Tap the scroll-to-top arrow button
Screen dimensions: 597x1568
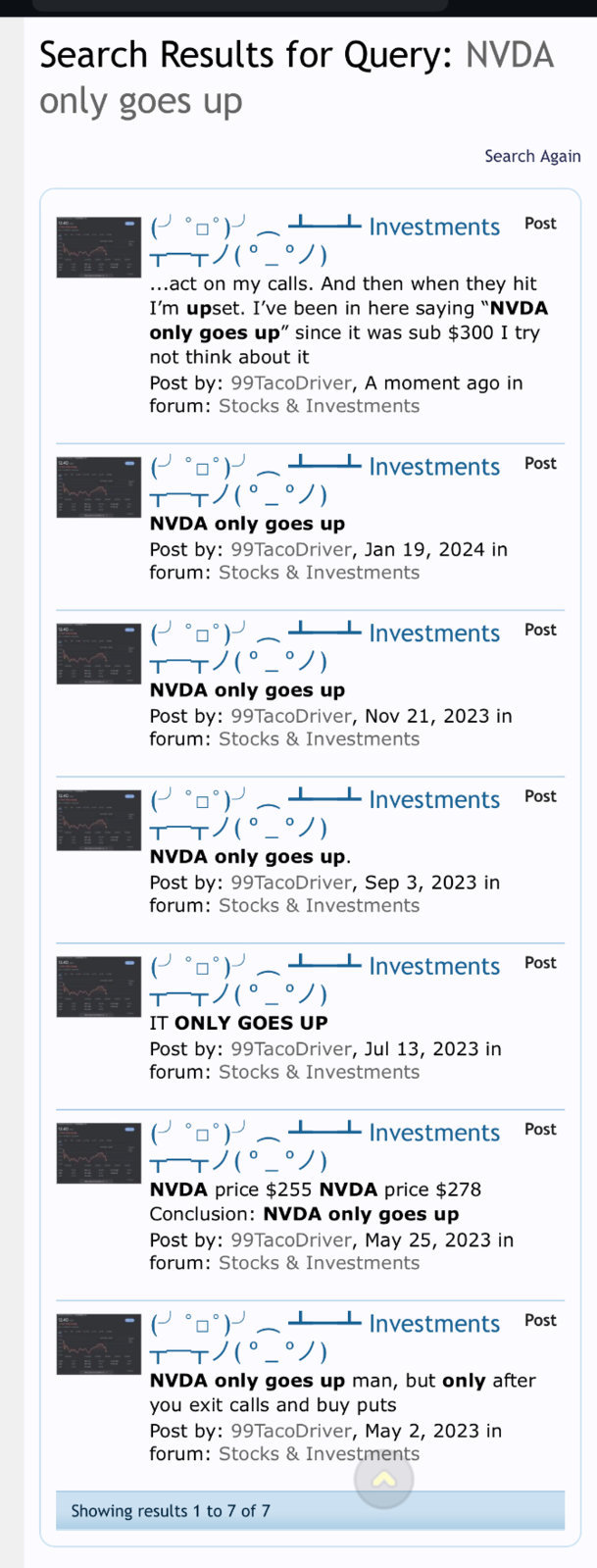383,1479
